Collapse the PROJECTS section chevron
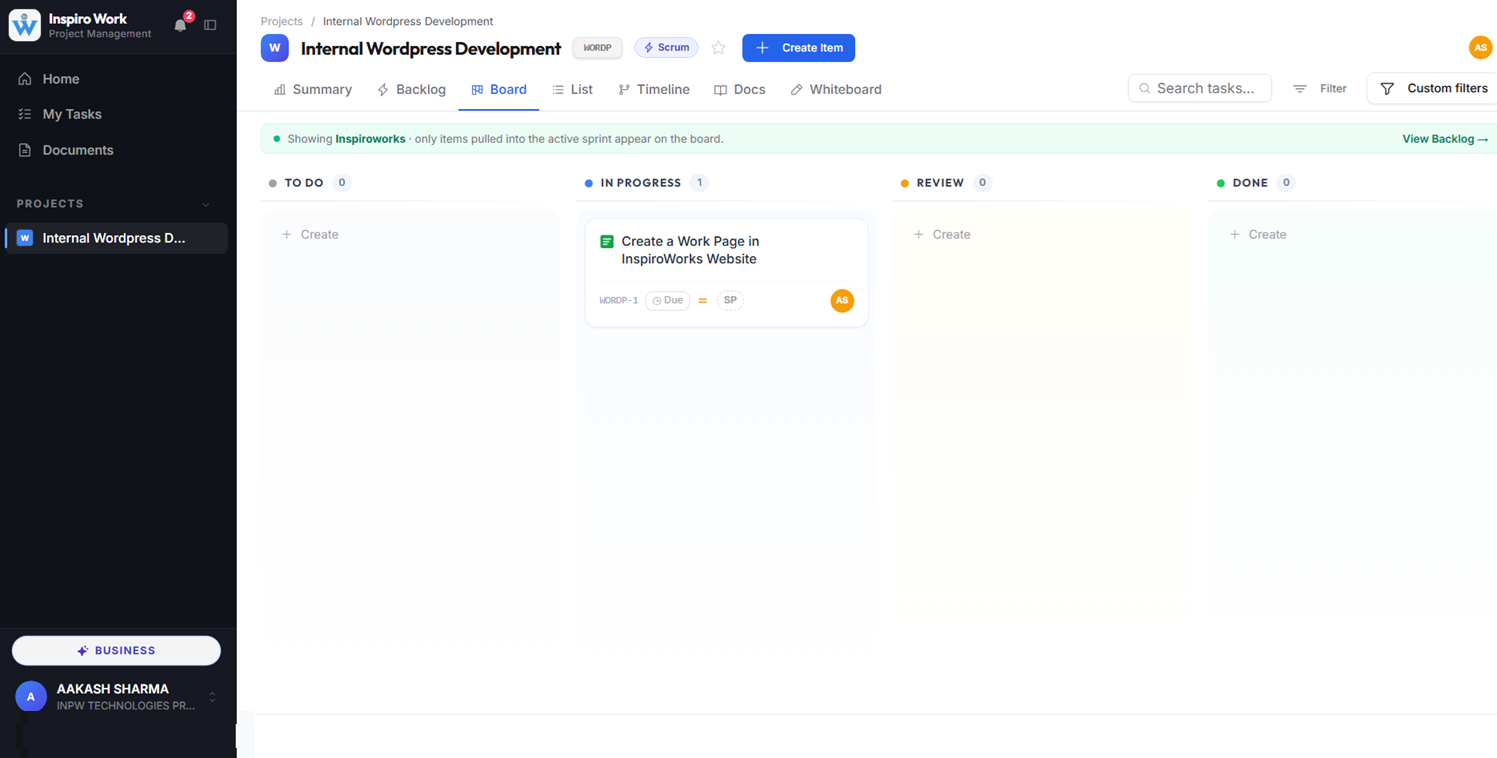1497x758 pixels. [x=206, y=204]
